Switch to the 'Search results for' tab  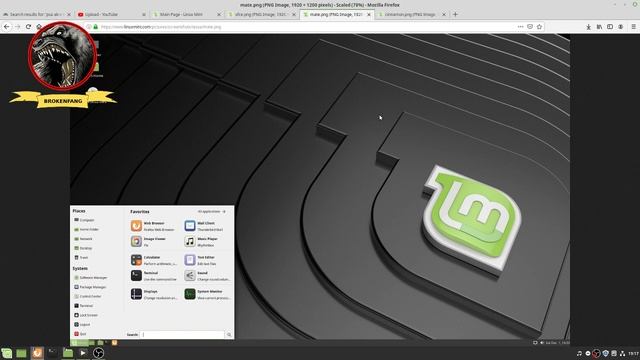coord(37,14)
